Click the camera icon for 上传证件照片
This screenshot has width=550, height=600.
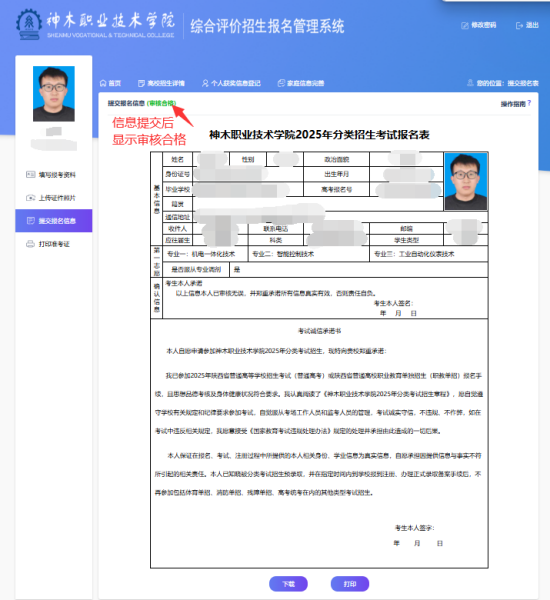[x=30, y=197]
